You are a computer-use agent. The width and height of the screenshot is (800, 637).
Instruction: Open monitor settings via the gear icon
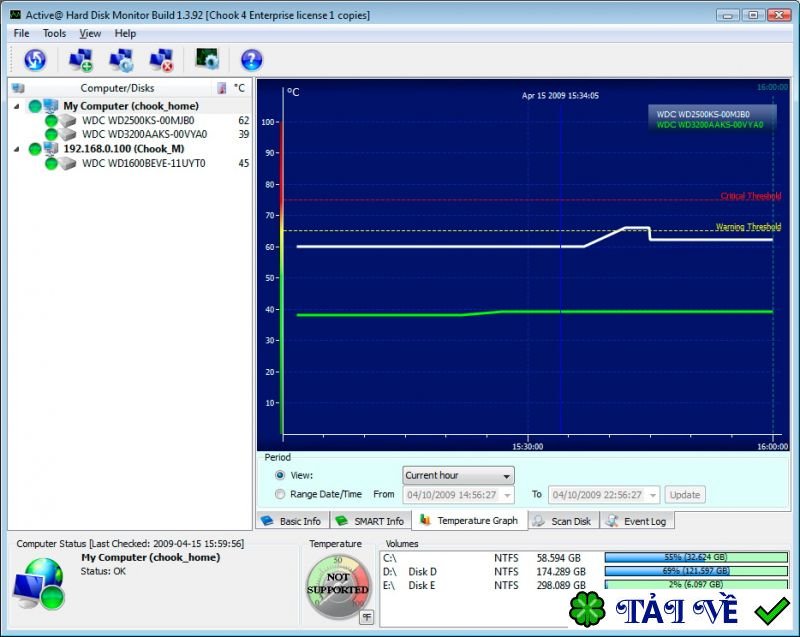click(x=207, y=60)
